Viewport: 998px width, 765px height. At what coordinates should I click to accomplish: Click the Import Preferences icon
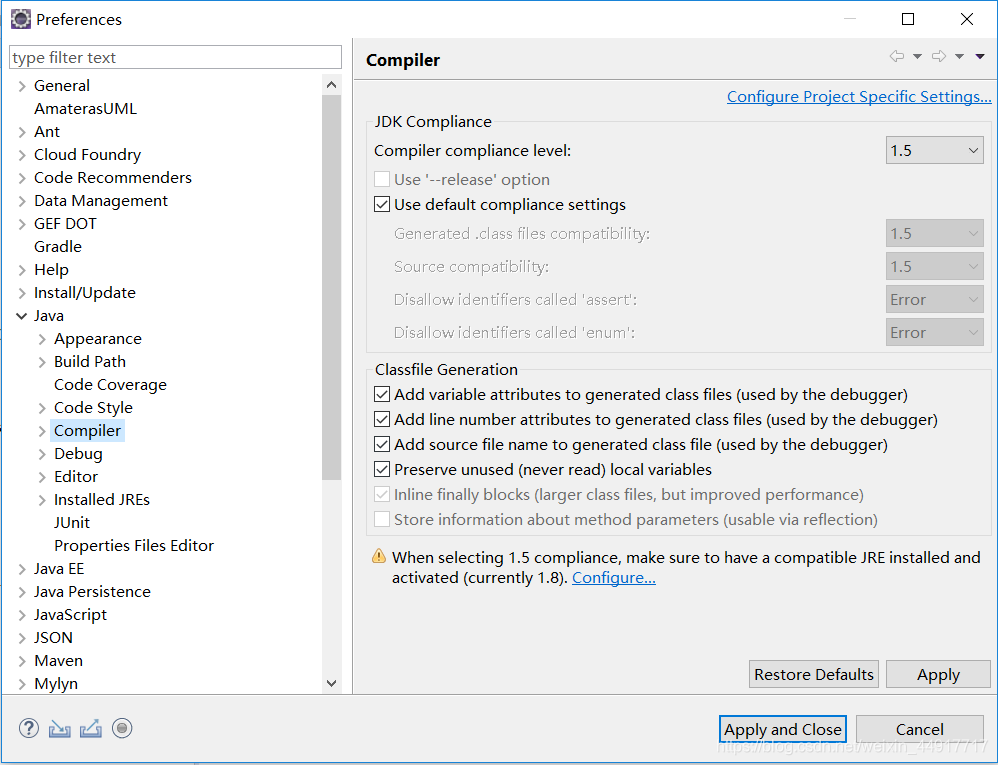click(x=59, y=728)
